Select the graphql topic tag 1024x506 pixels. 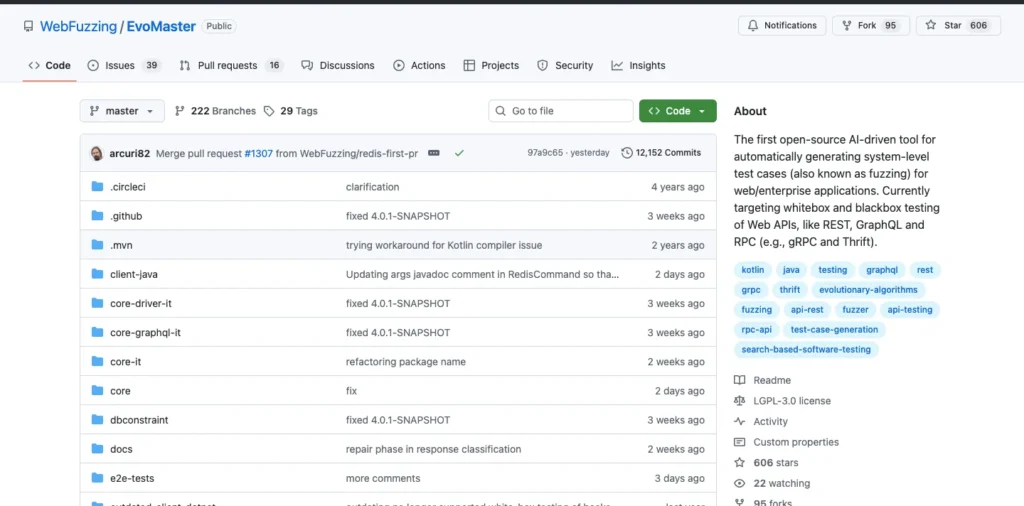click(x=882, y=270)
